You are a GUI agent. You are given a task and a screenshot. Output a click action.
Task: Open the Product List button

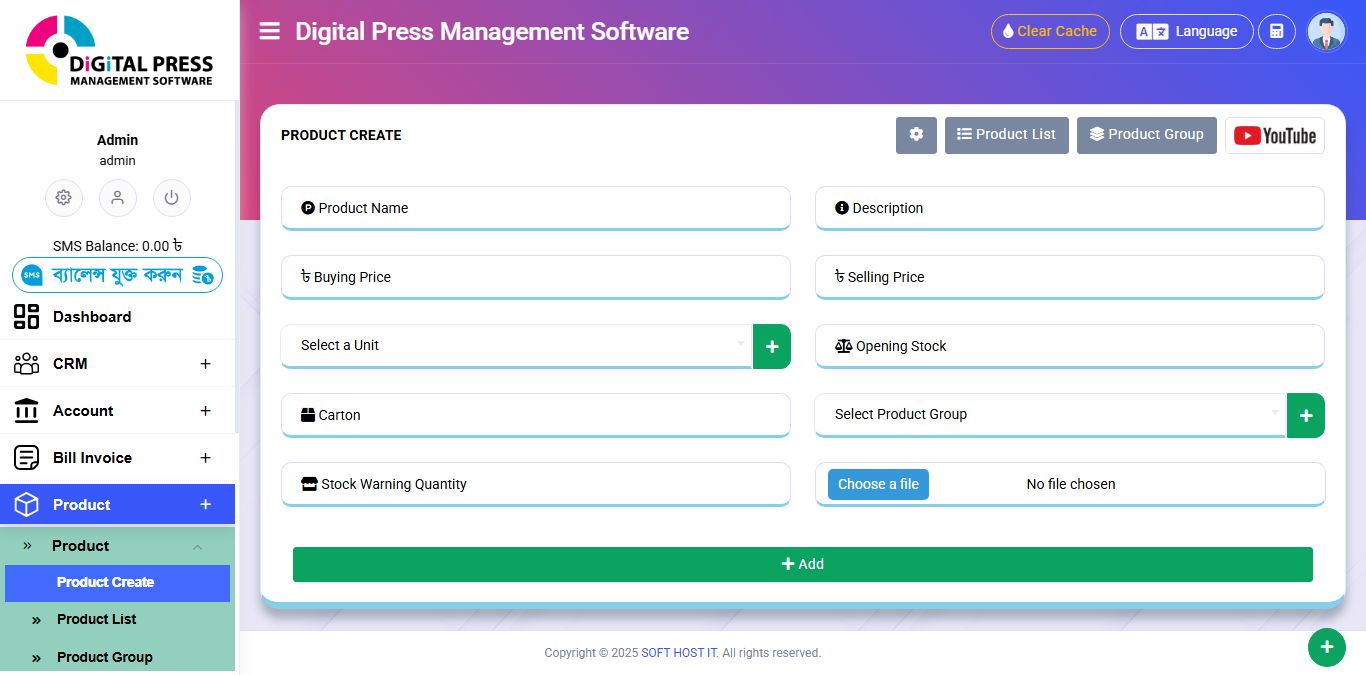[1006, 135]
